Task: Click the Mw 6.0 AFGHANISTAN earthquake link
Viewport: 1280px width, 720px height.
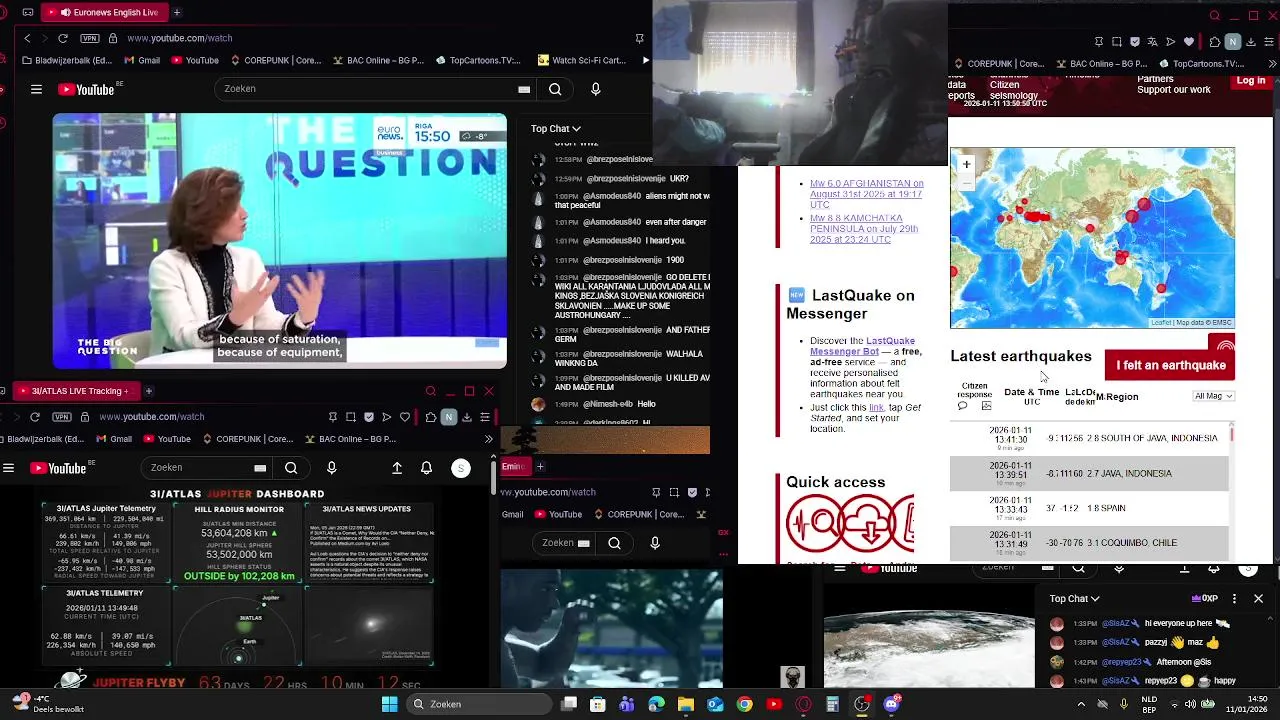Action: pos(866,194)
